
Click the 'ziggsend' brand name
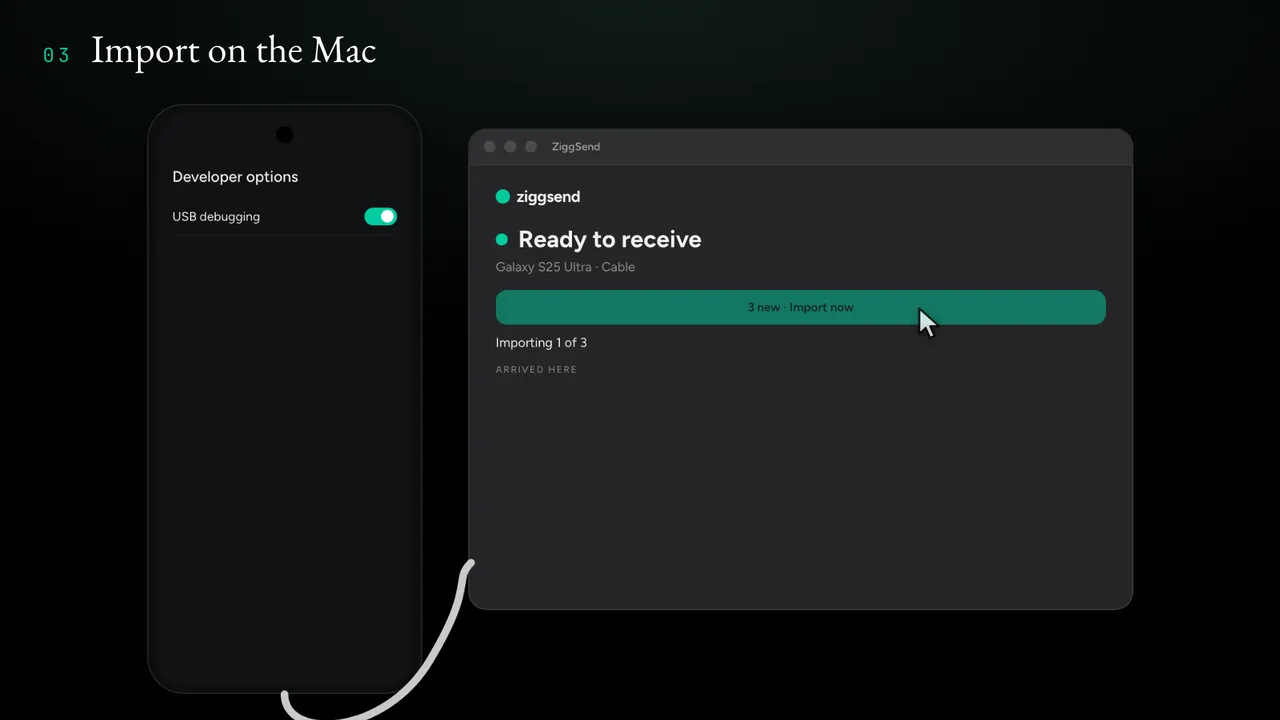point(548,197)
